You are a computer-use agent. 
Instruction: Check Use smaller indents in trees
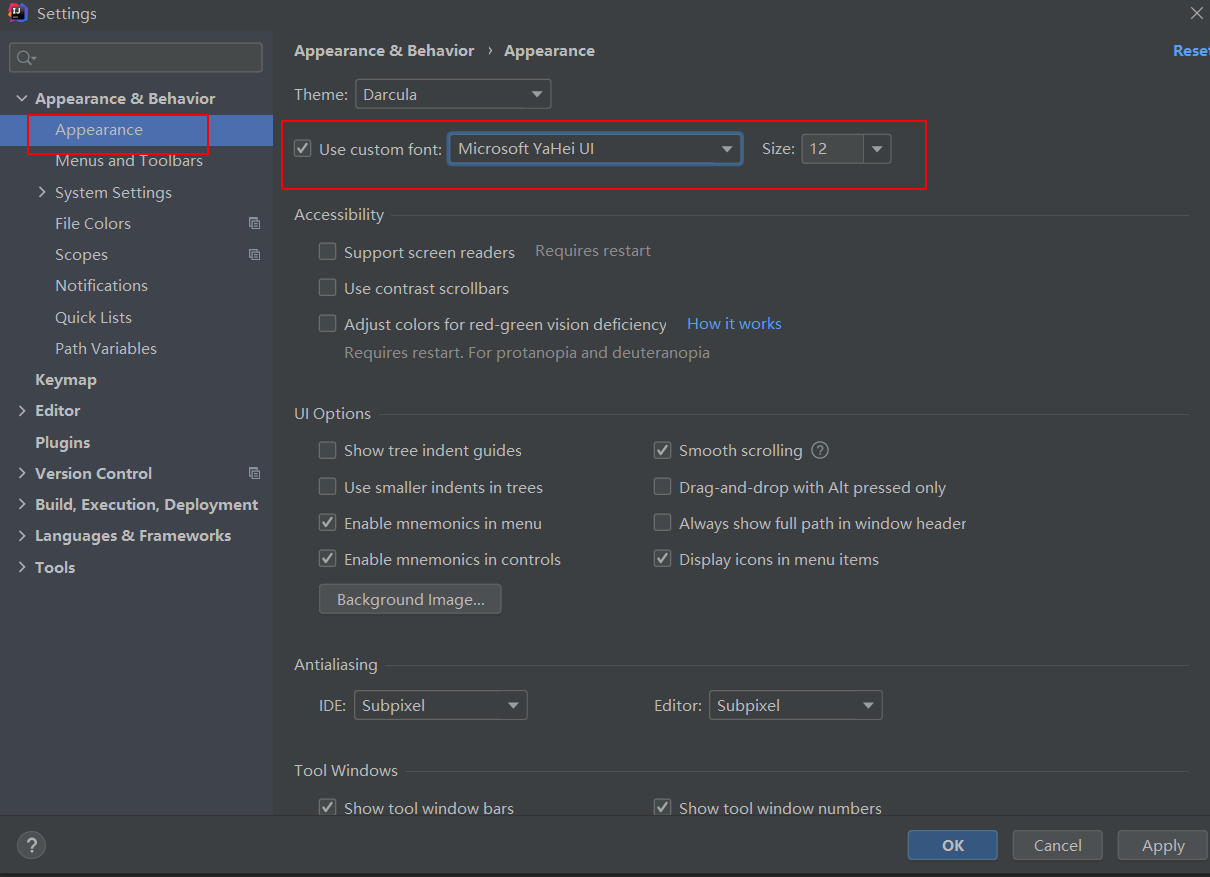(x=327, y=486)
